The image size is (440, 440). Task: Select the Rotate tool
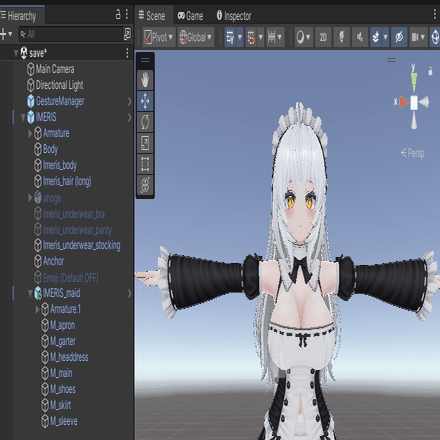pos(145,122)
